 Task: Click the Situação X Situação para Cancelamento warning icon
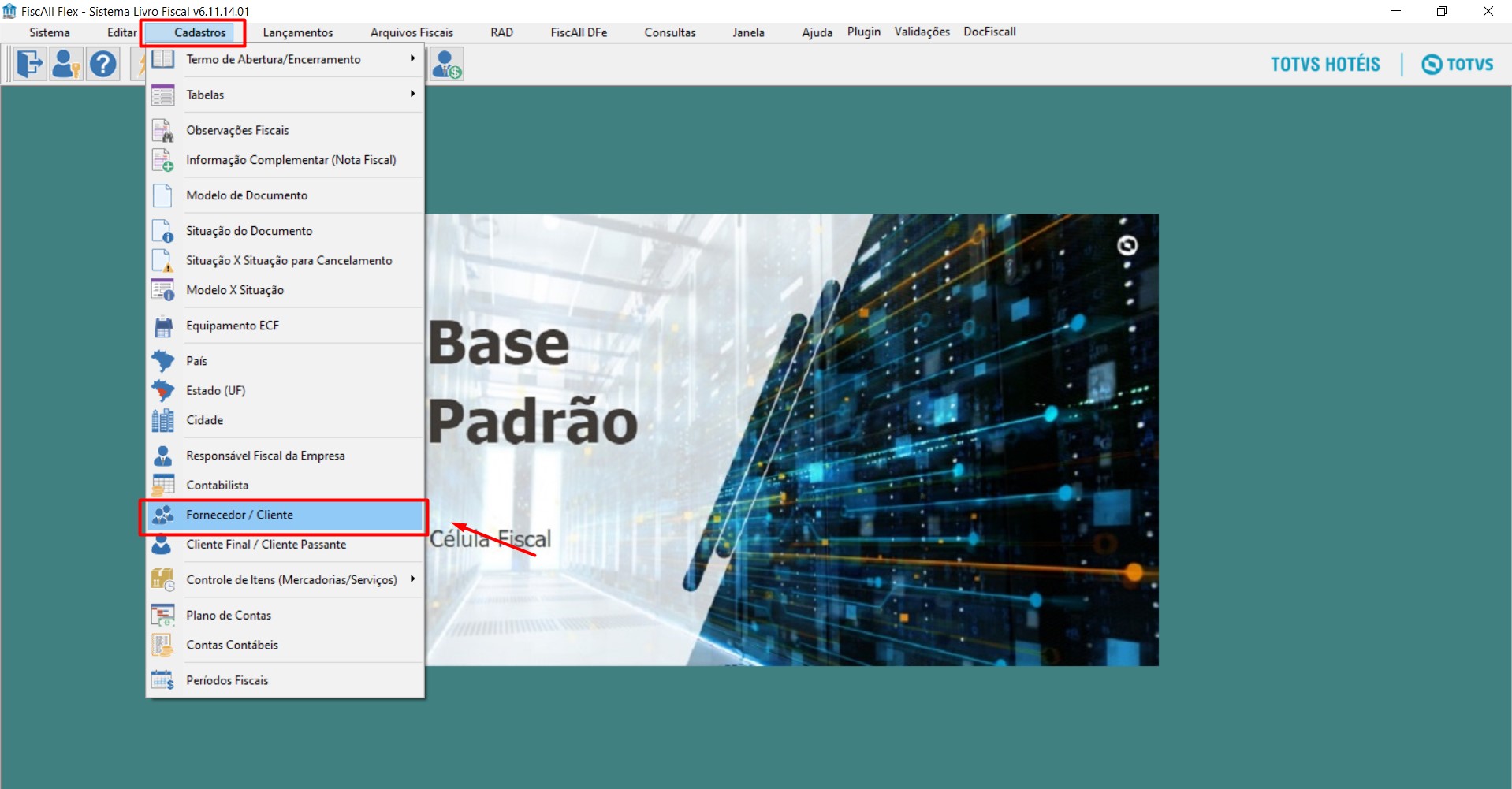162,260
